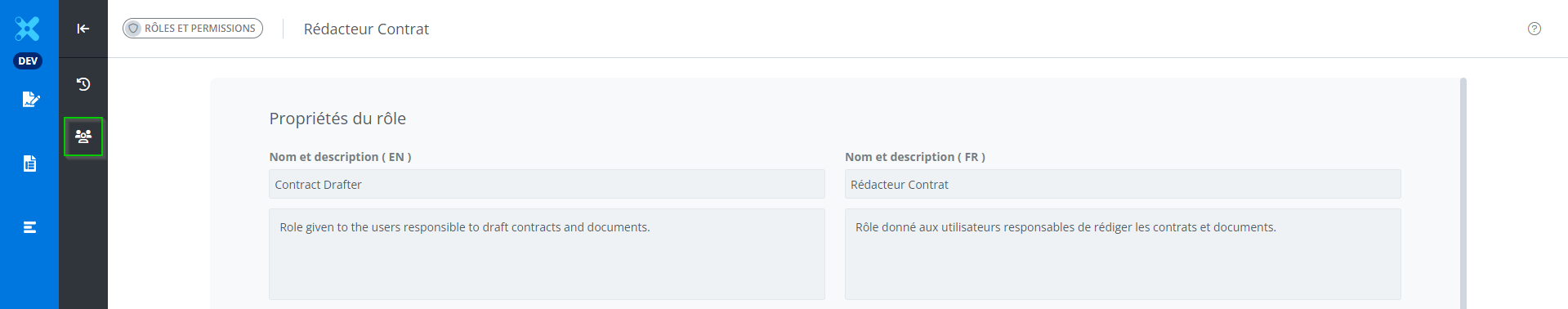Open the history clock icon

[x=83, y=84]
